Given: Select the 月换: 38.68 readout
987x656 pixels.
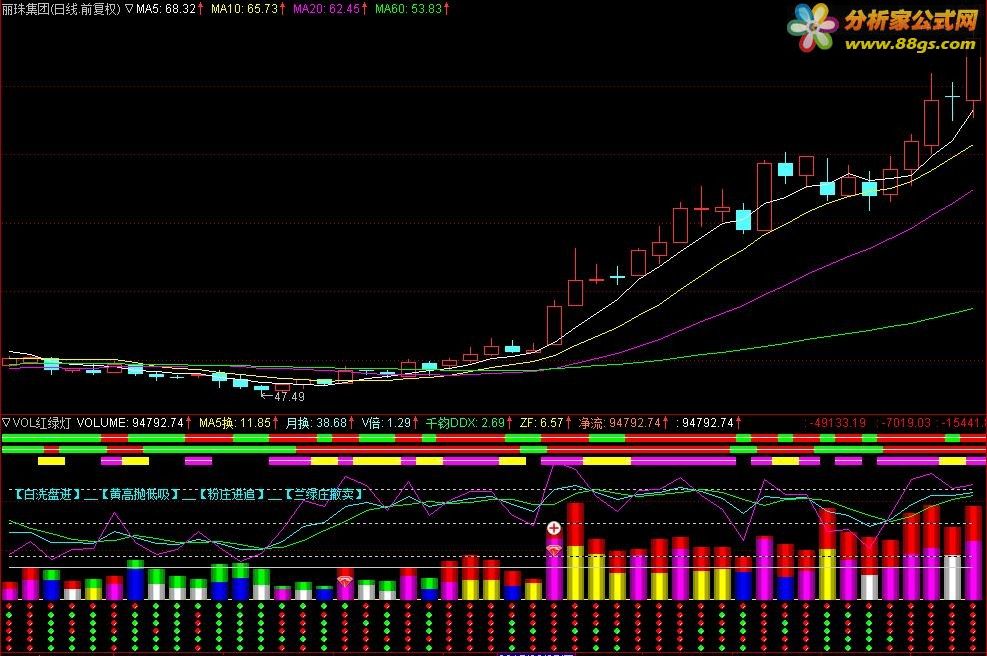Looking at the screenshot, I should pos(319,423).
